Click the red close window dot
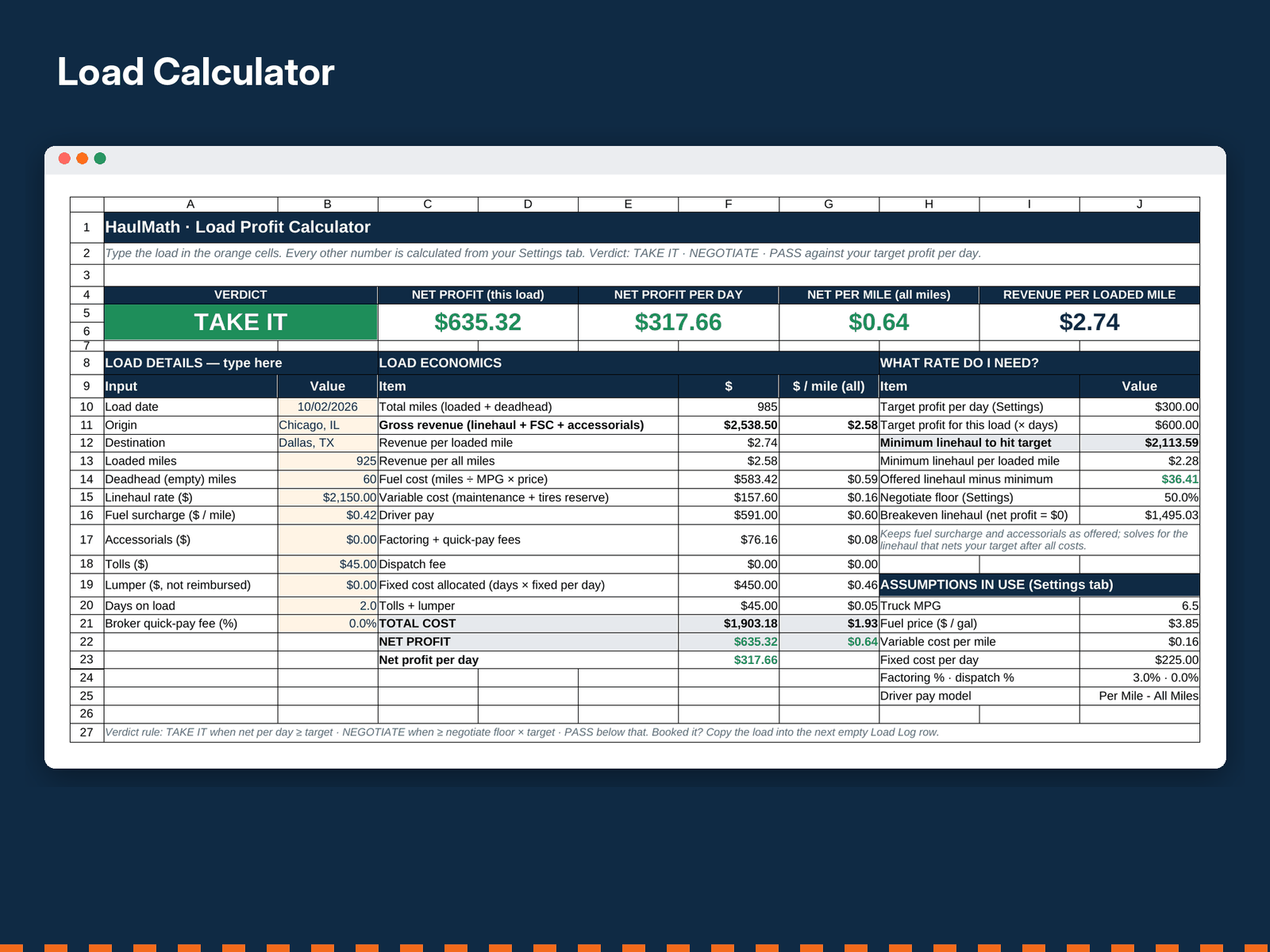 click(x=65, y=159)
